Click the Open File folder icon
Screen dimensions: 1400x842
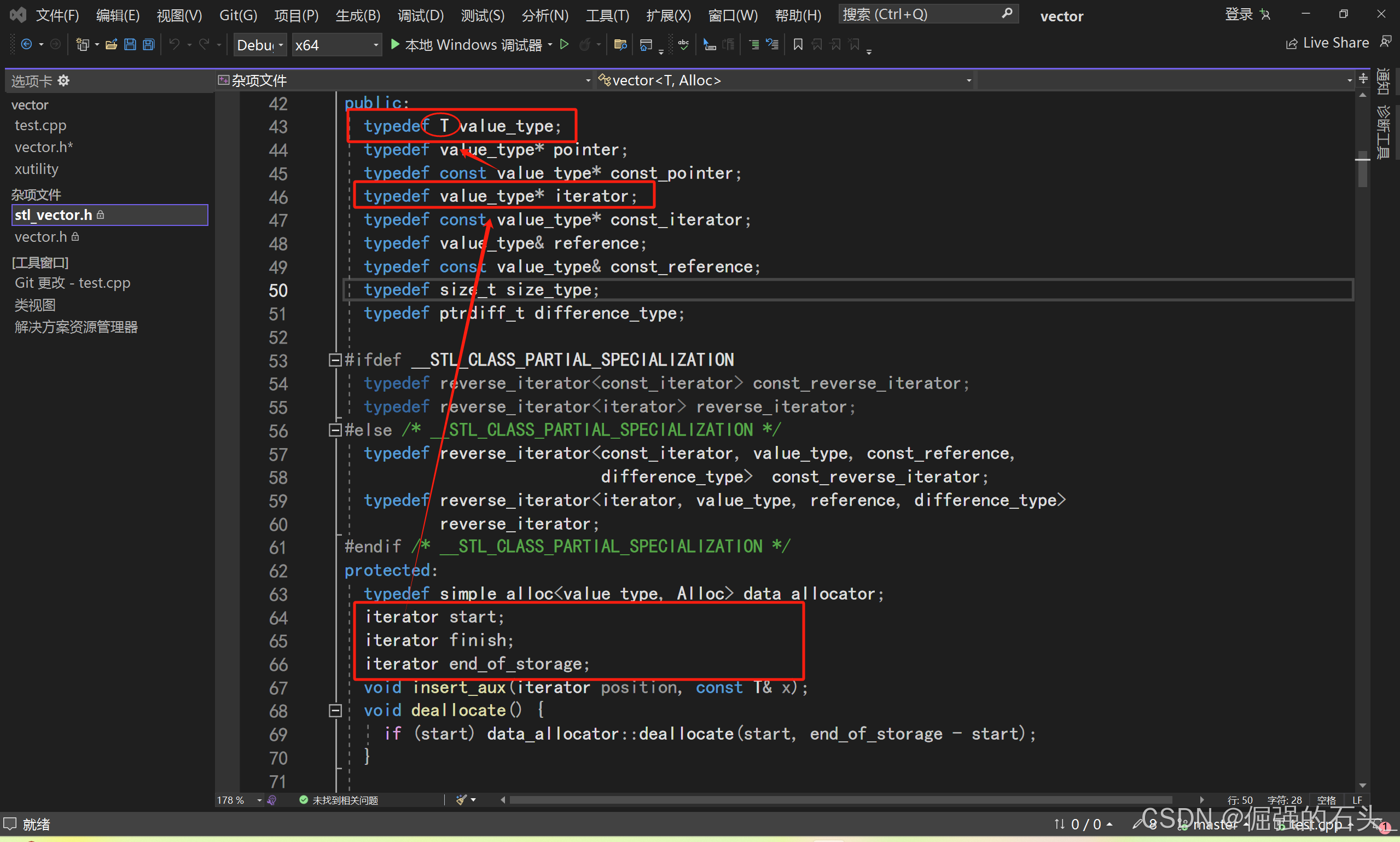[111, 44]
